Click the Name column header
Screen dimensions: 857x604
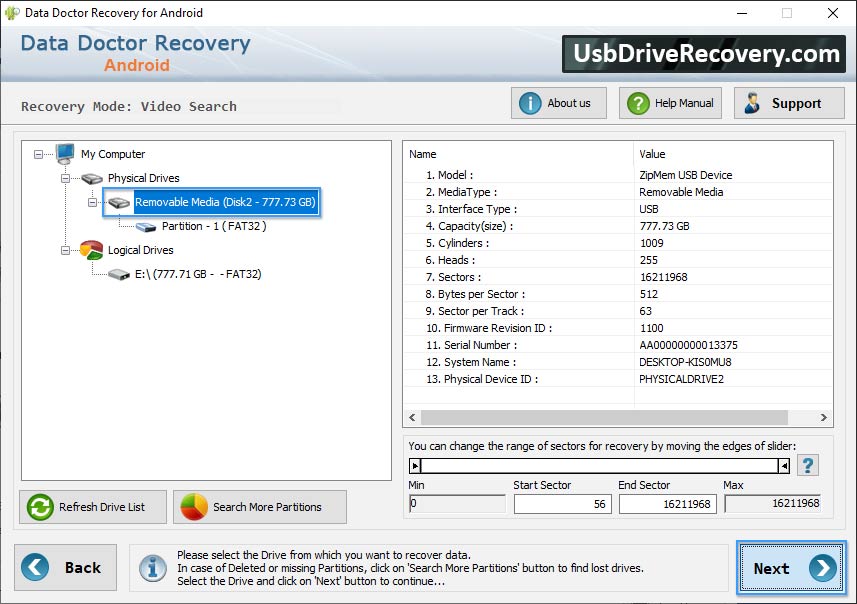(x=519, y=154)
